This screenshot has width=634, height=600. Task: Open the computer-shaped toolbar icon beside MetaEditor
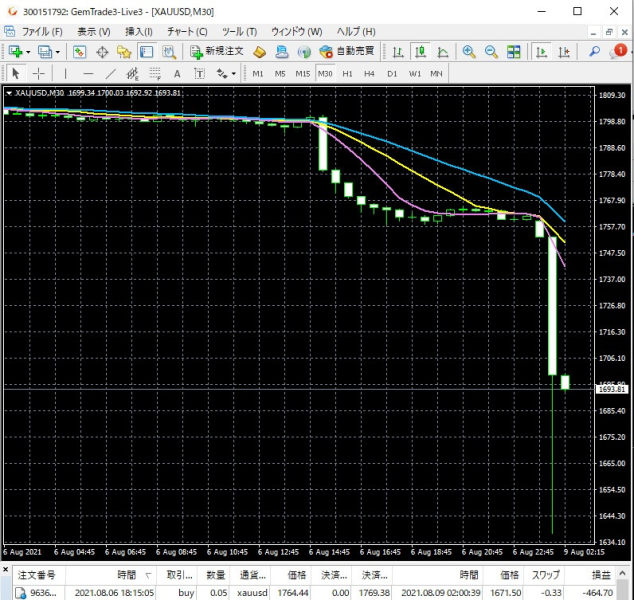click(x=281, y=52)
